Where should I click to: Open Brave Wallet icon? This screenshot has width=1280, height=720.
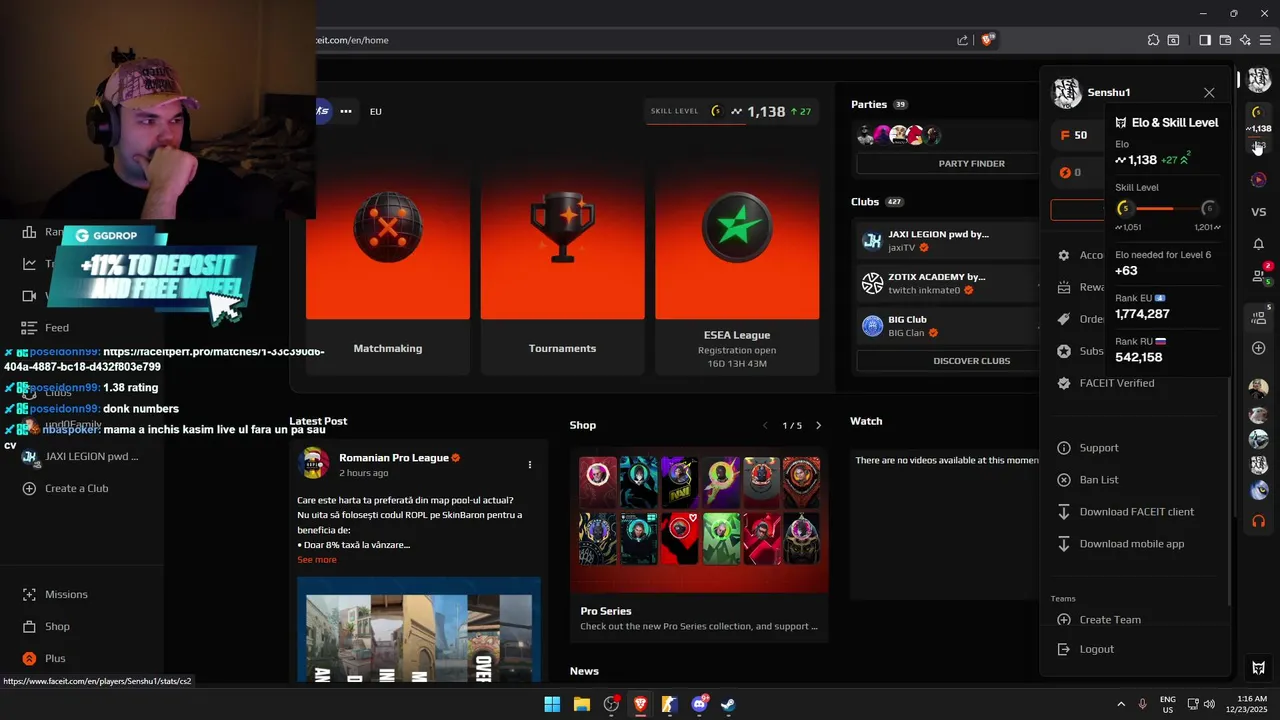[x=1225, y=40]
